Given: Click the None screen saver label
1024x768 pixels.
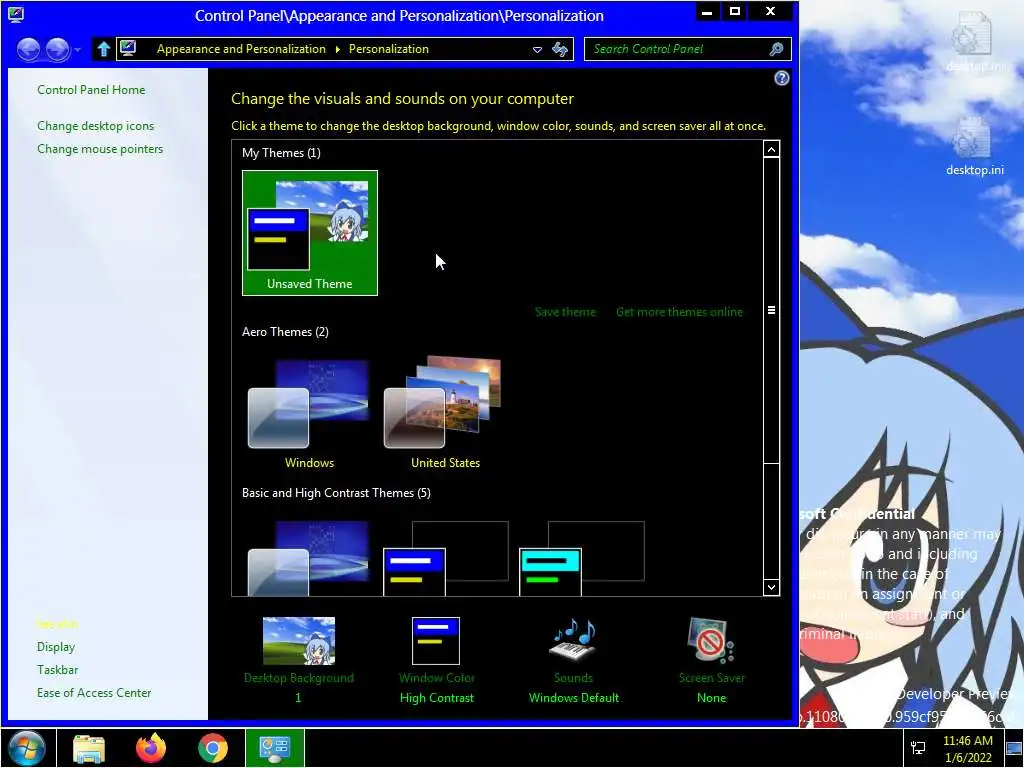Looking at the screenshot, I should pyautogui.click(x=711, y=697).
